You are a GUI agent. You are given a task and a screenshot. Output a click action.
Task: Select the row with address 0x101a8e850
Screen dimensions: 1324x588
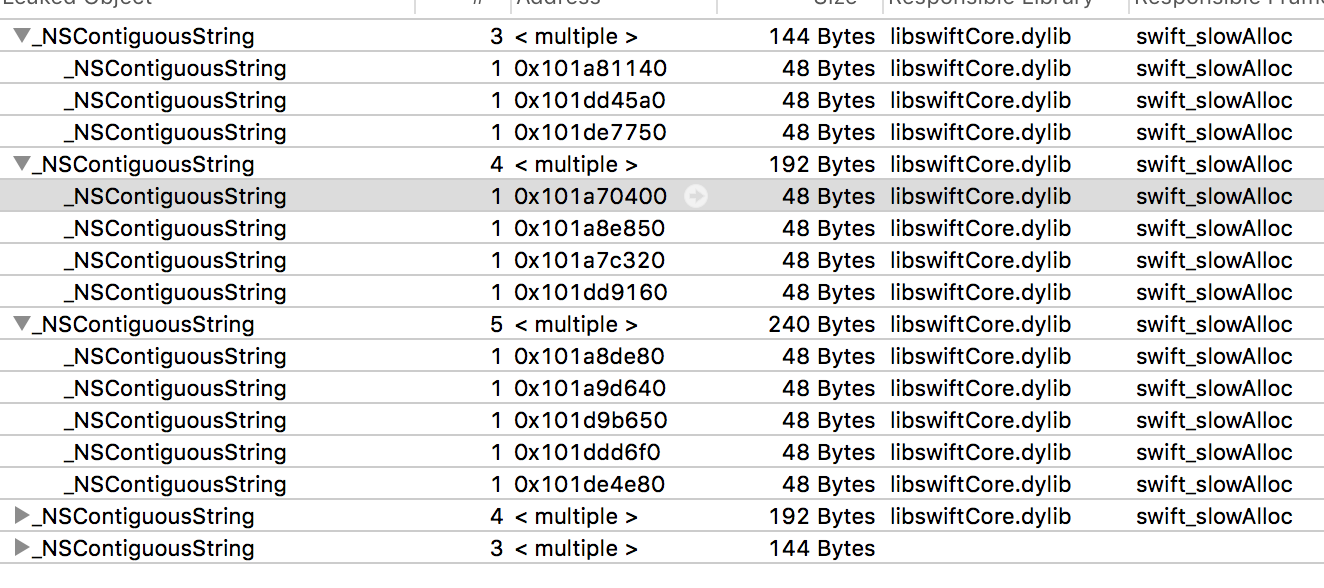662,229
